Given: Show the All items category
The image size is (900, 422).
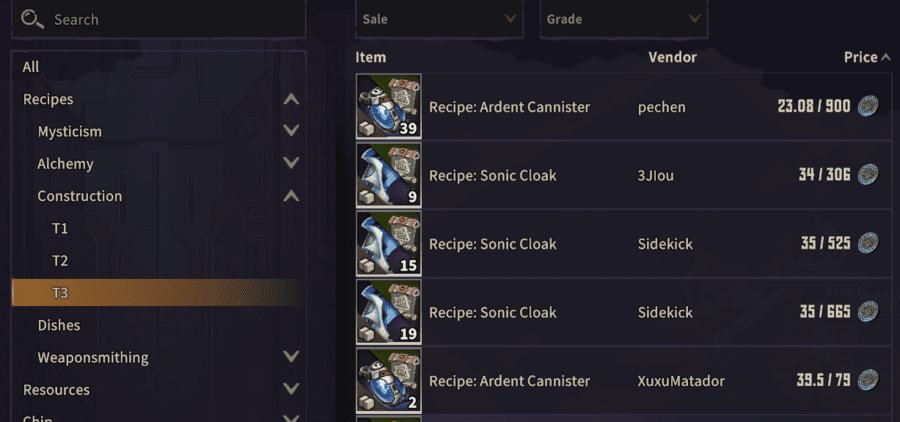Looking at the screenshot, I should 31,67.
